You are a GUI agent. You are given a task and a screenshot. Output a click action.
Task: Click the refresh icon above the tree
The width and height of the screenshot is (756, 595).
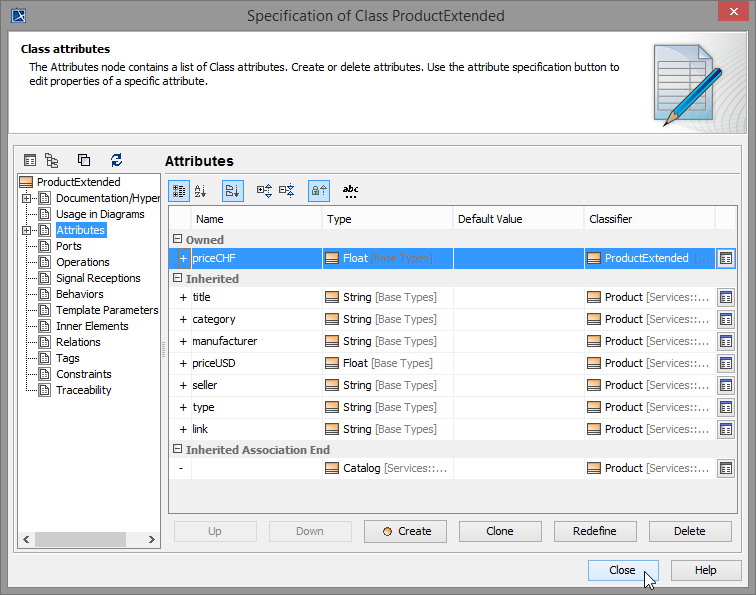point(117,160)
